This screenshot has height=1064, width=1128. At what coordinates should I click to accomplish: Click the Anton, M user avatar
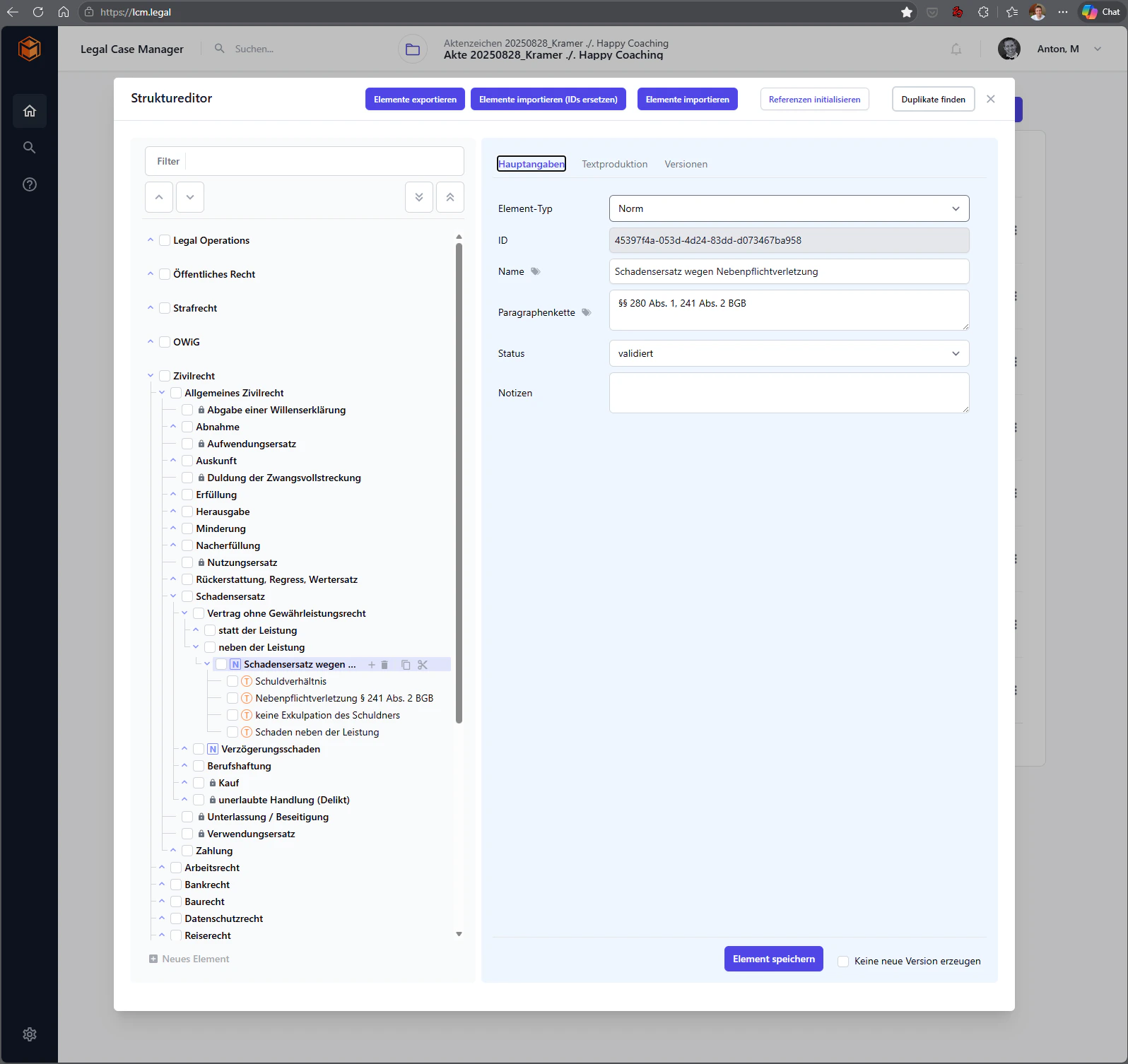coord(1009,49)
